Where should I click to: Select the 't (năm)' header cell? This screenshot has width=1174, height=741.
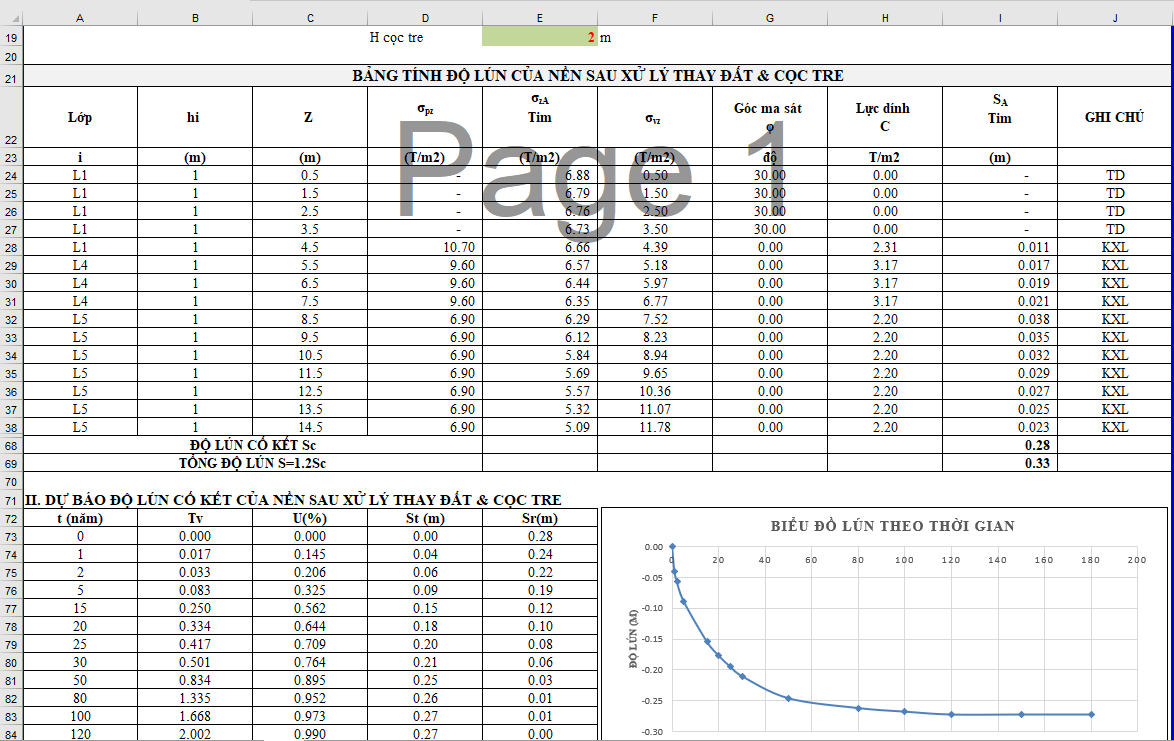click(79, 518)
